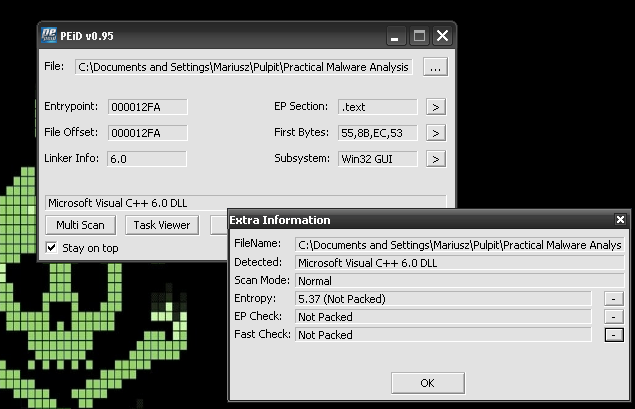
Task: Click the PEiD application icon in title bar
Action: [x=49, y=35]
